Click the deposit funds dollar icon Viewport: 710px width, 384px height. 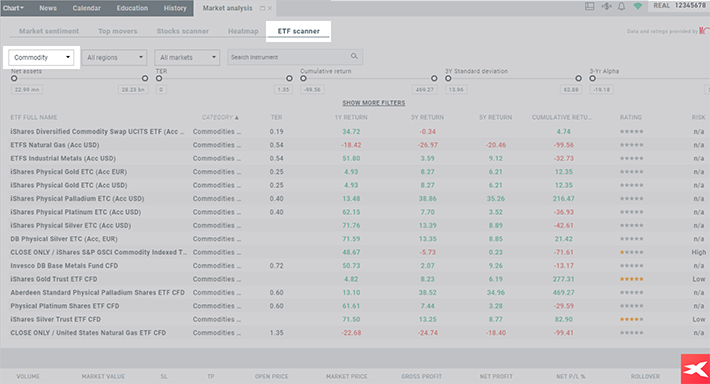coord(606,6)
